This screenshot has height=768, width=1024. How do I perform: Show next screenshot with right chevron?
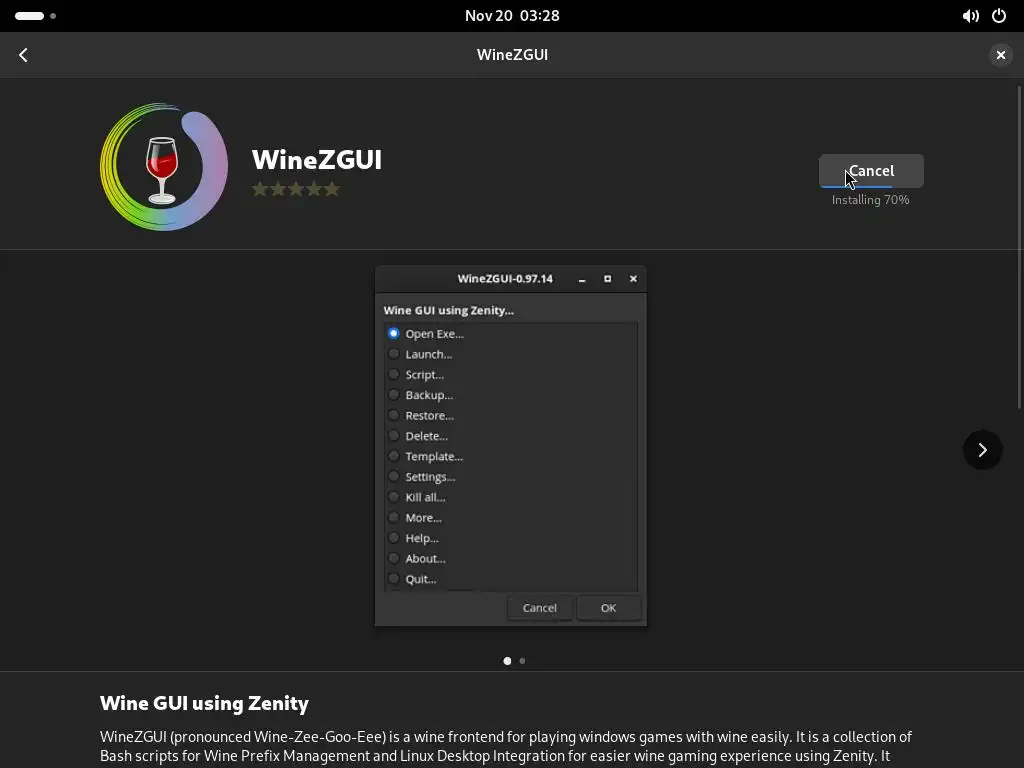[982, 449]
